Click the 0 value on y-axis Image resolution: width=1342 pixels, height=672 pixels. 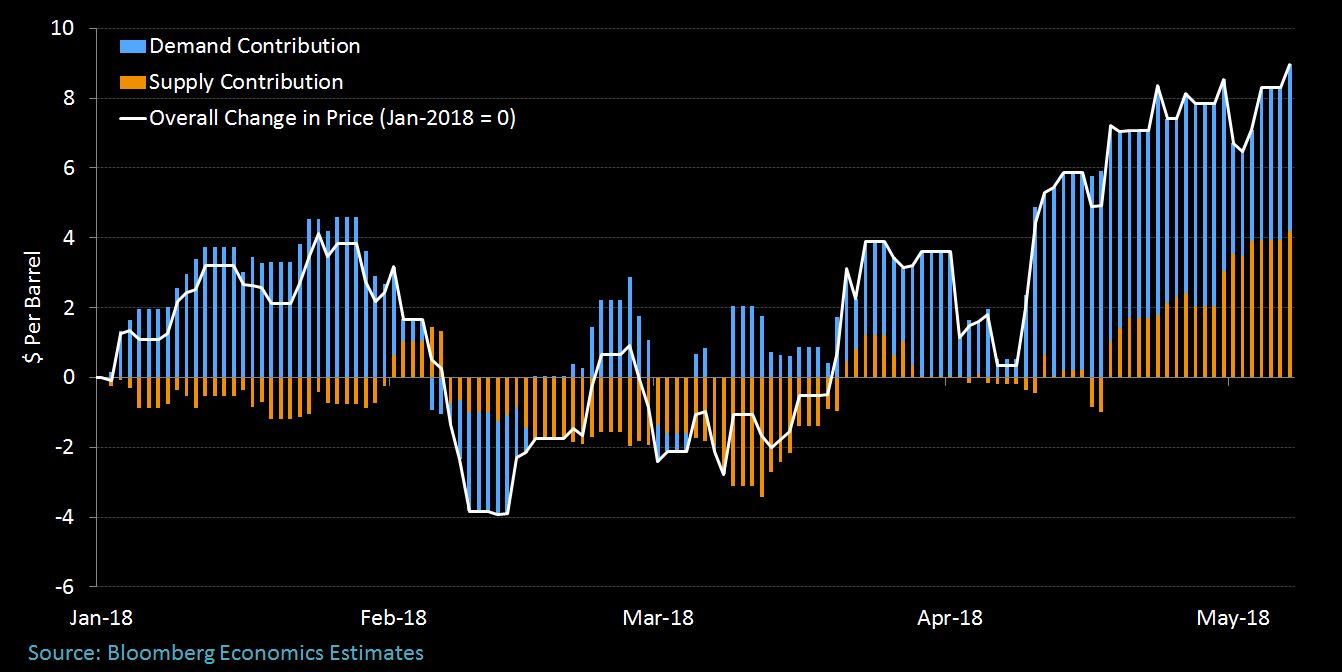click(68, 377)
